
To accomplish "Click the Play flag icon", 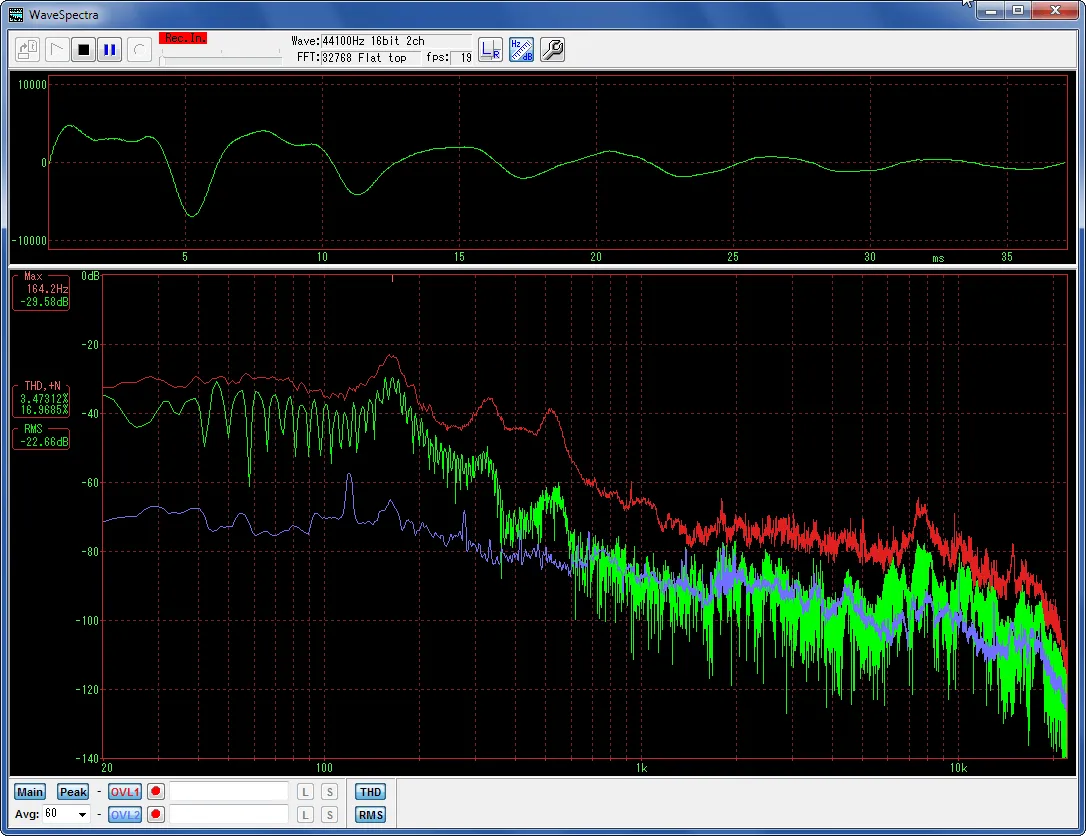I will click(57, 49).
